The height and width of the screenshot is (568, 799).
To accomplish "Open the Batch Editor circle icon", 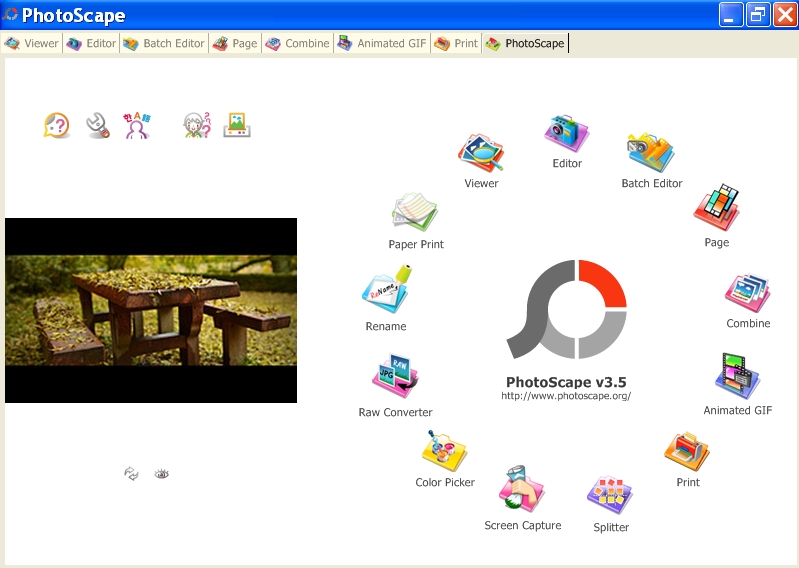I will tap(651, 152).
